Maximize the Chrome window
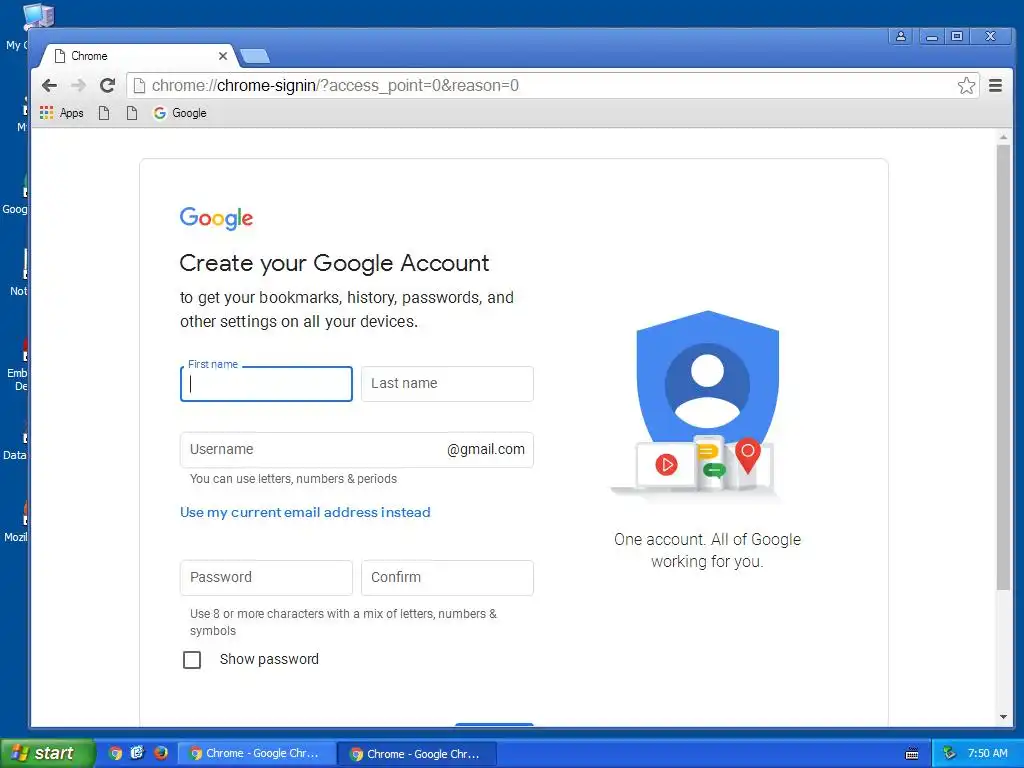Screen dimensions: 1024x768 click(957, 37)
